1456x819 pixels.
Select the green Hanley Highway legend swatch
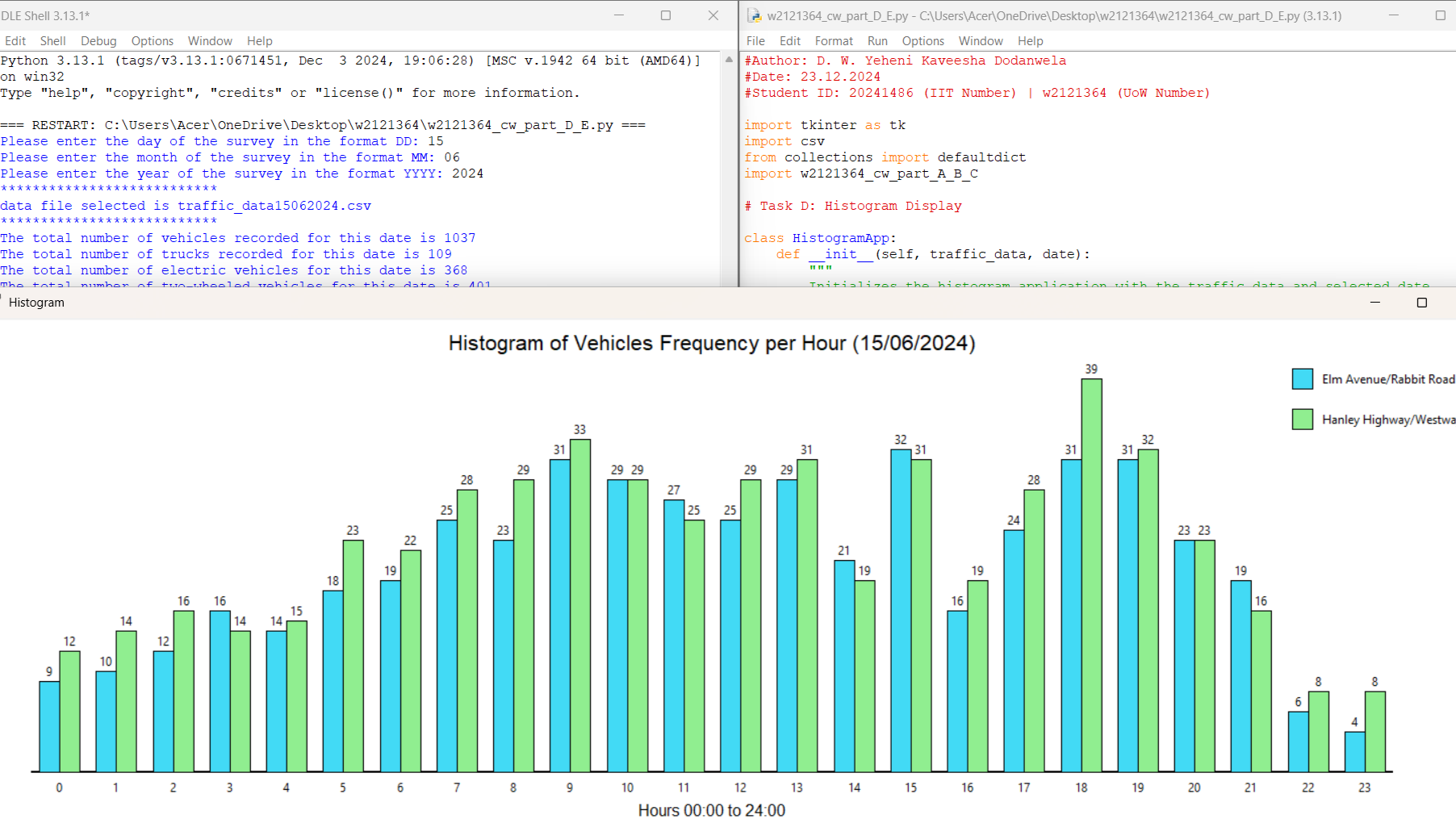[1303, 419]
